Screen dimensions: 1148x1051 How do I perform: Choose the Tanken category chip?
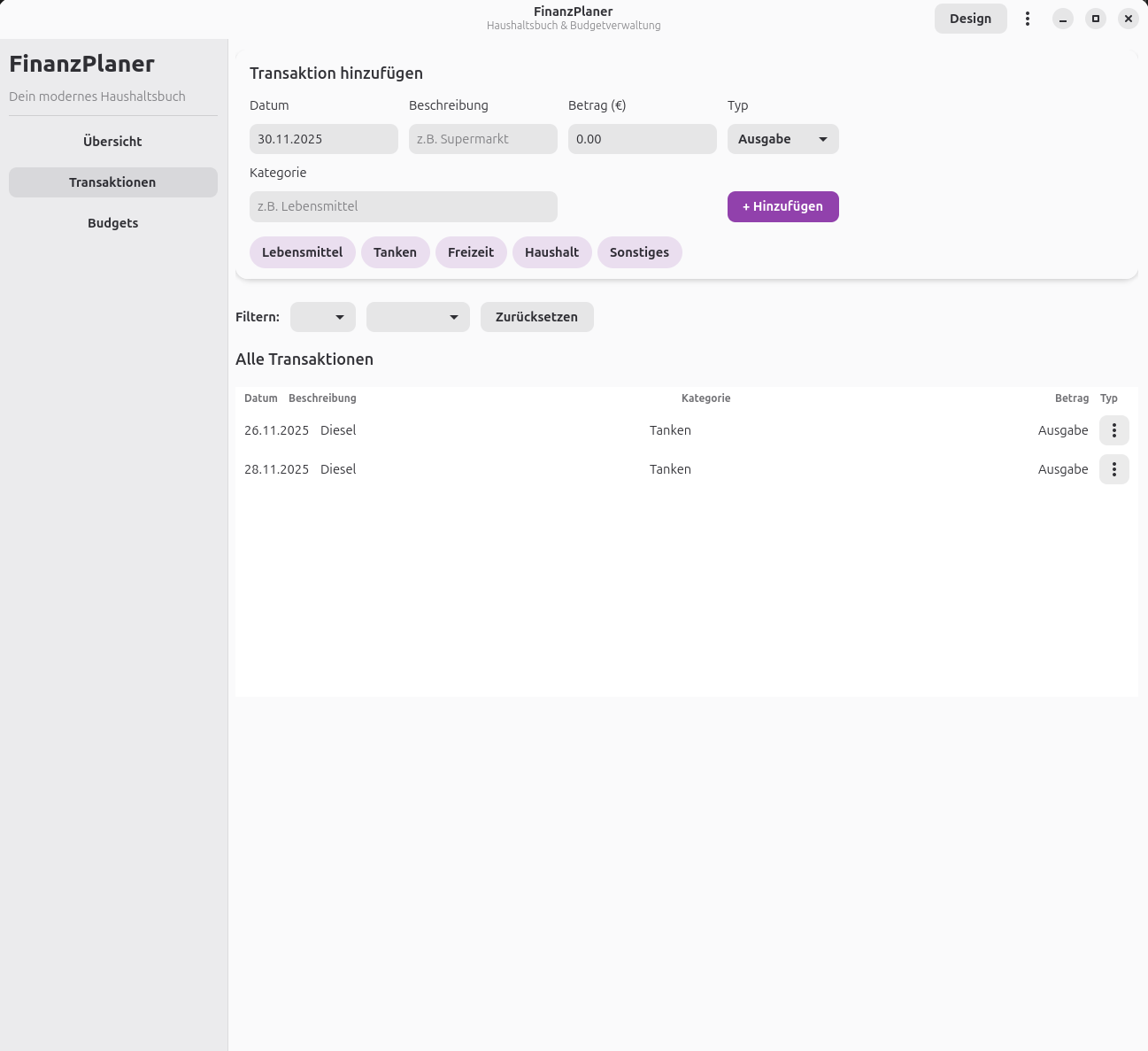coord(395,252)
